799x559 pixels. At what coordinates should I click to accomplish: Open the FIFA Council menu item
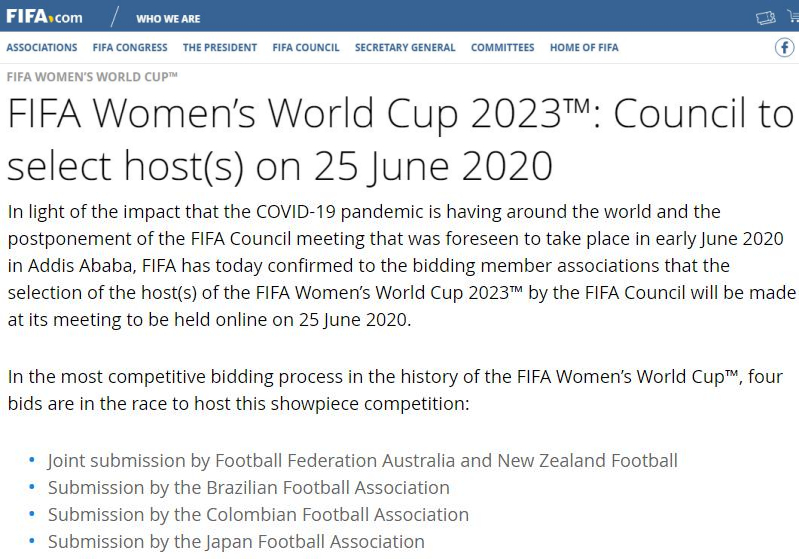[306, 47]
